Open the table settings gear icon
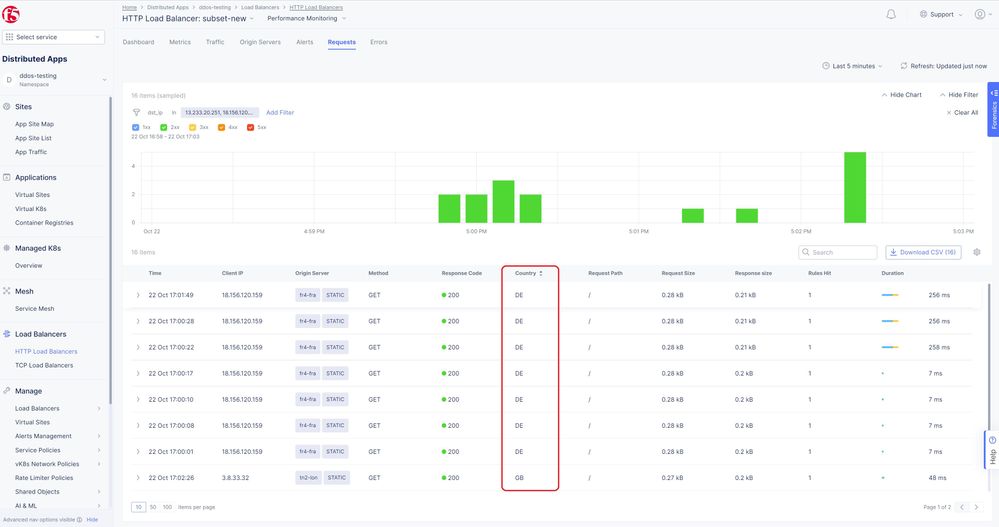 [x=976, y=253]
